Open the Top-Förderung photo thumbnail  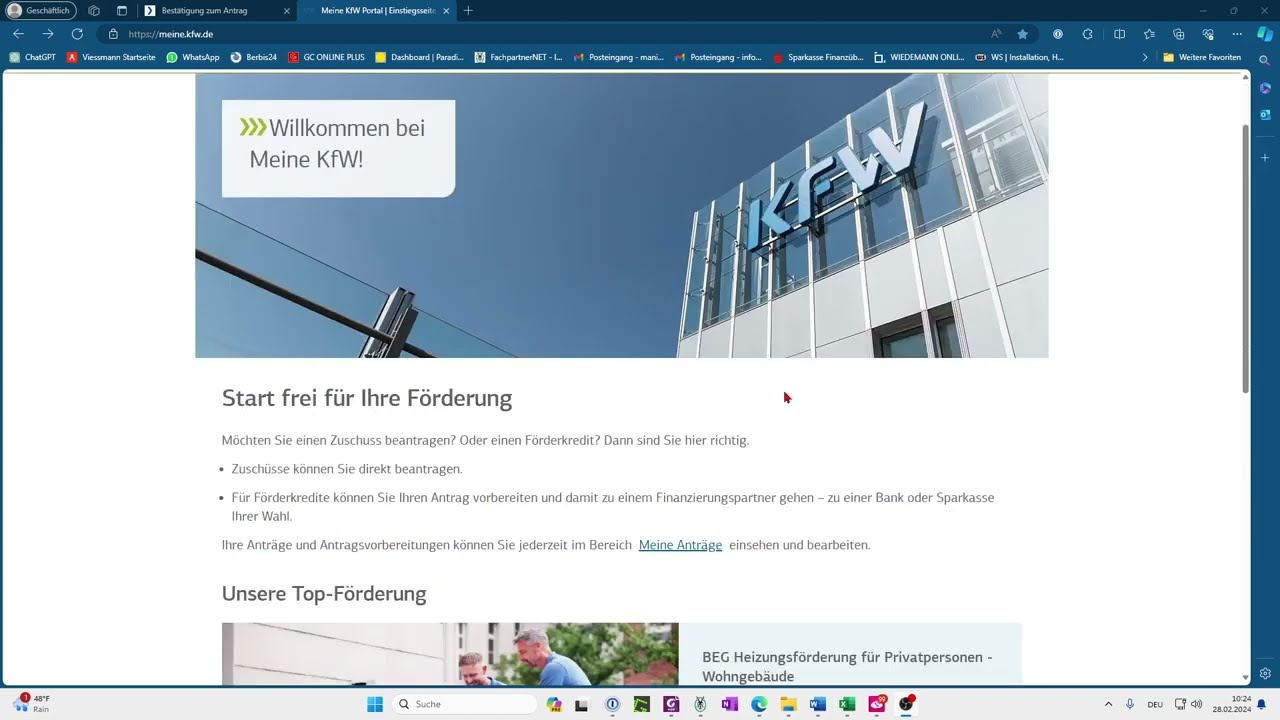(x=450, y=654)
